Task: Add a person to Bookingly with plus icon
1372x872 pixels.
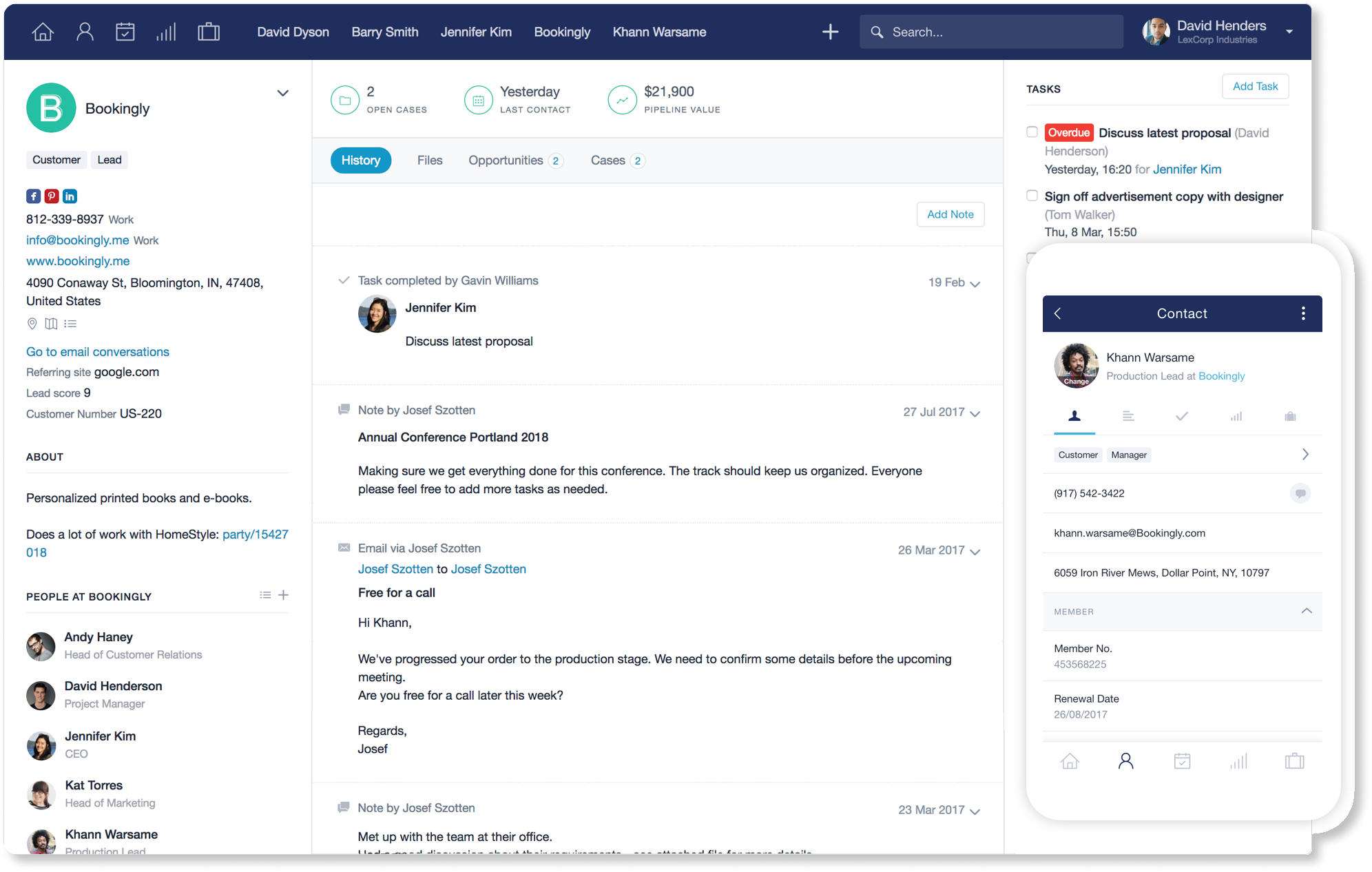Action: [x=283, y=595]
